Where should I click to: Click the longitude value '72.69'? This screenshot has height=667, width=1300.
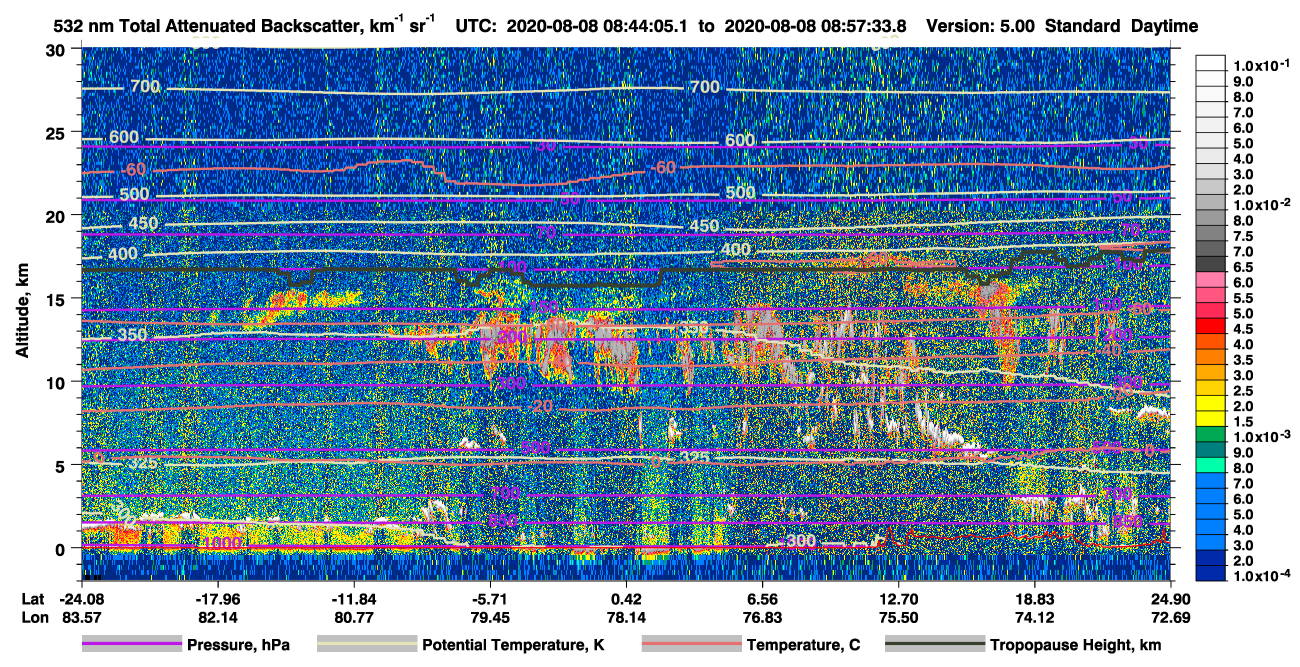pyautogui.click(x=1171, y=617)
